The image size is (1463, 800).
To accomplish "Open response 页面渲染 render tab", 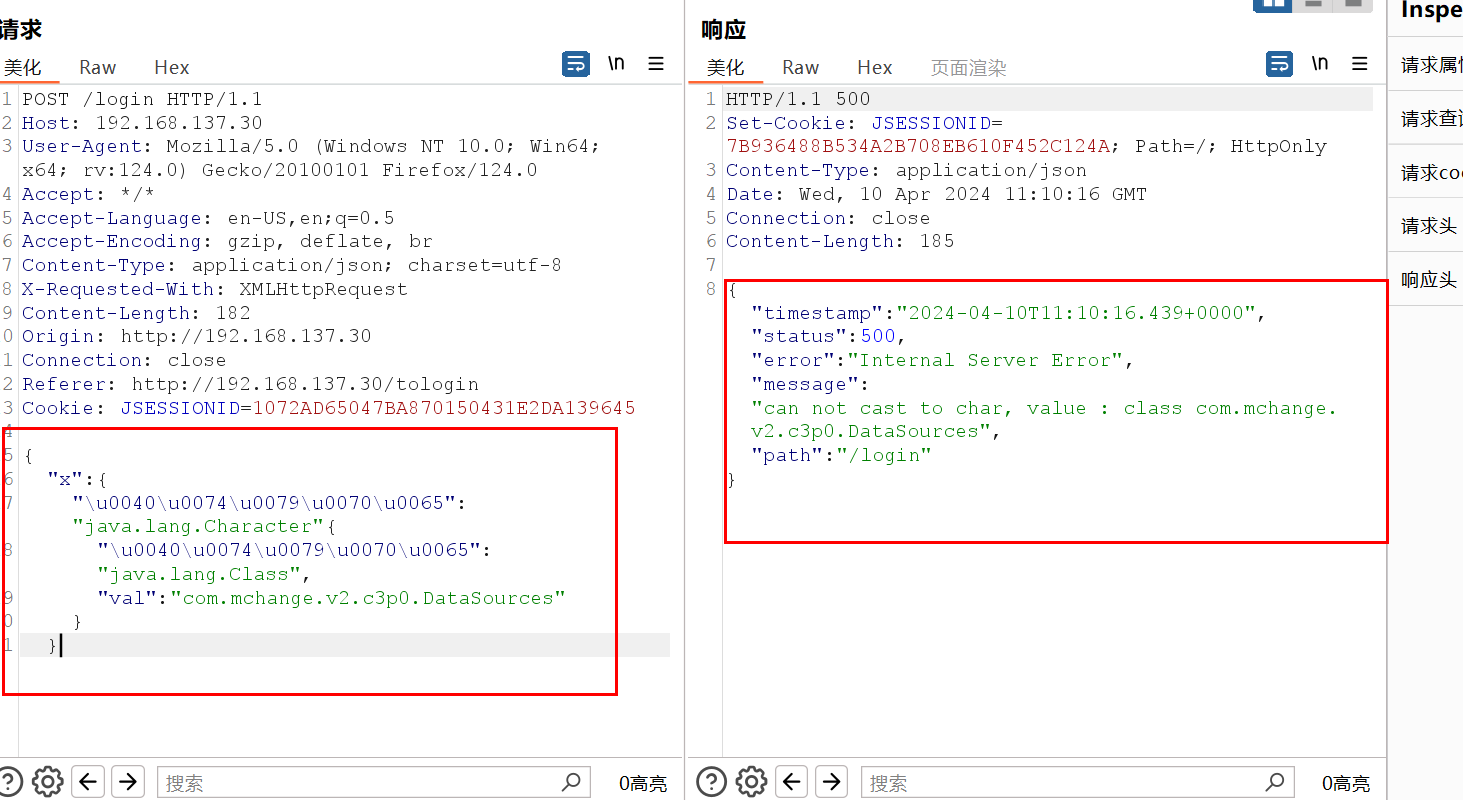I will tap(968, 67).
